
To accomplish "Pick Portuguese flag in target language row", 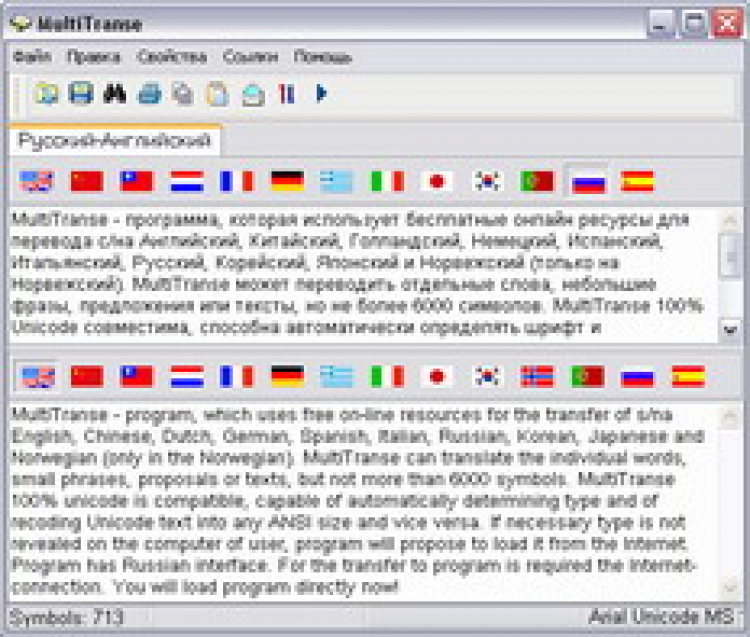I will tap(588, 376).
